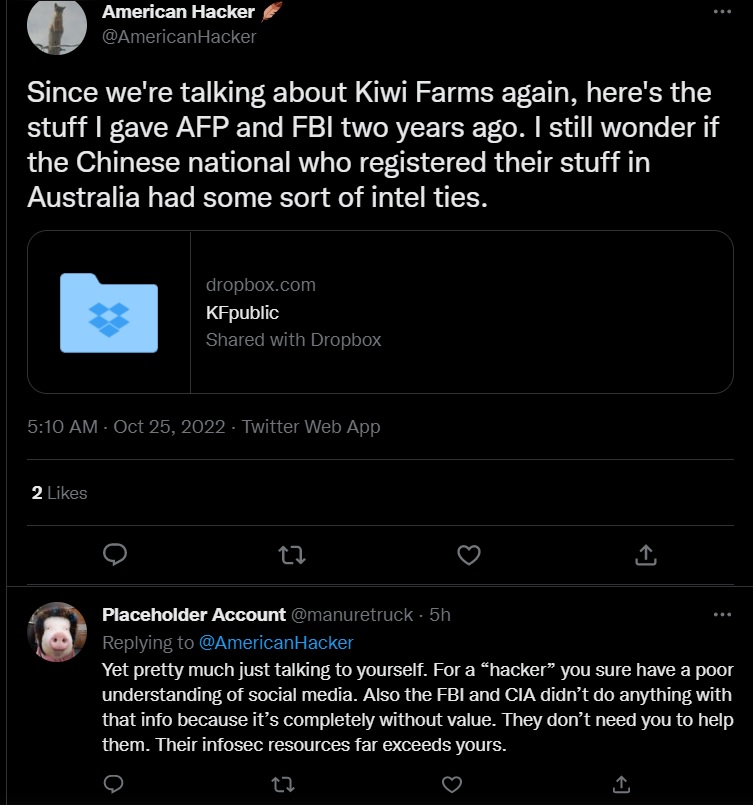Reply to Placeholder Account's comment

click(113, 782)
